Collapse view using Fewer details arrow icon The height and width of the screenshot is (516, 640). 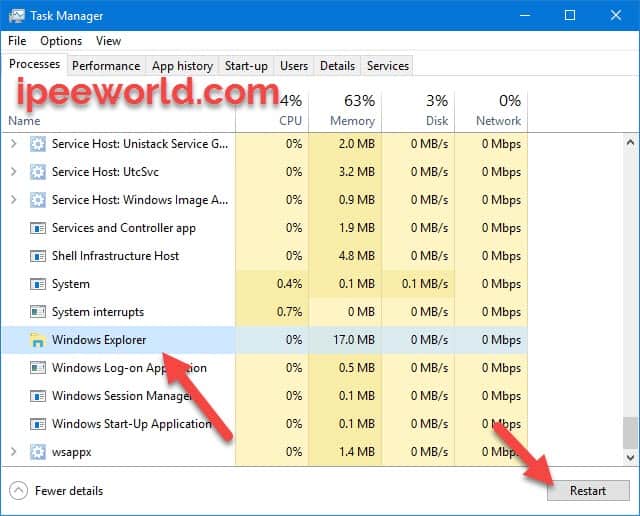click(18, 491)
